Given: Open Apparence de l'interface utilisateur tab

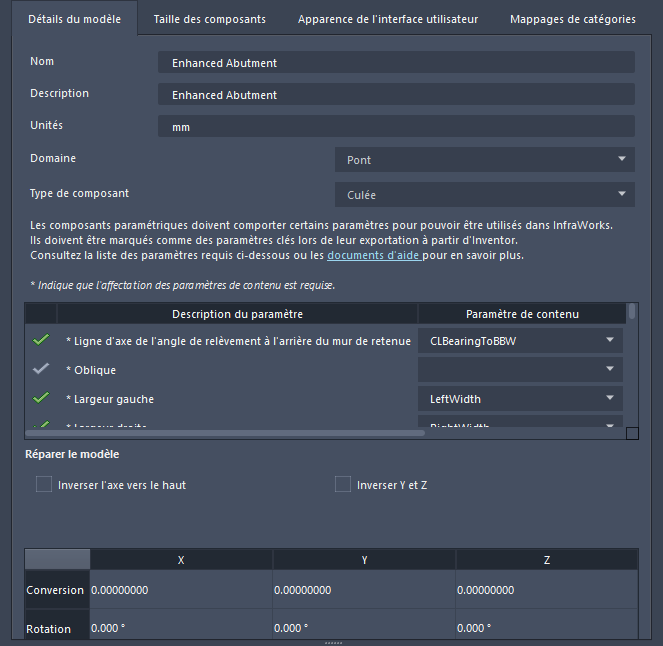Looking at the screenshot, I should pyautogui.click(x=388, y=19).
